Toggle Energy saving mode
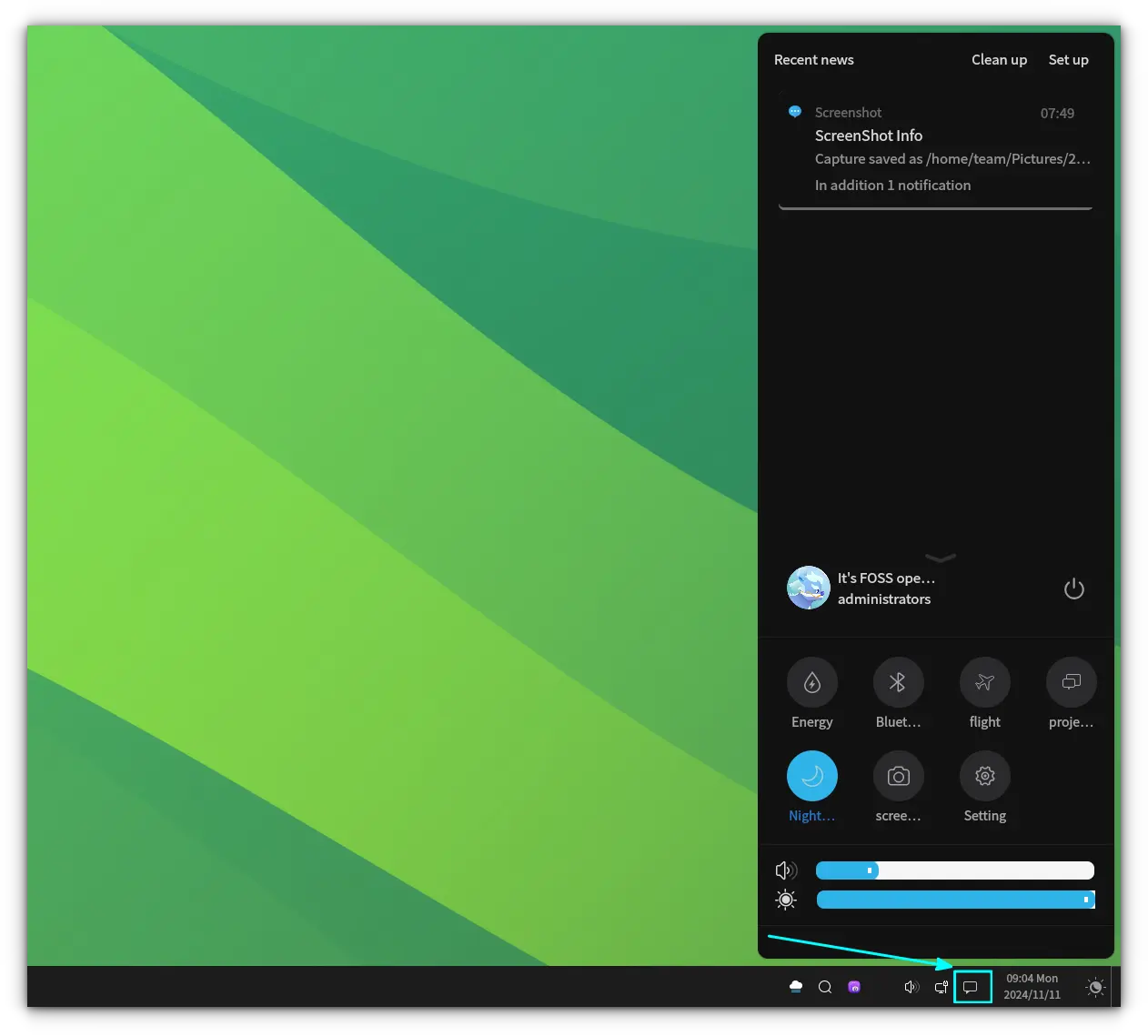This screenshot has width=1148, height=1036. (811, 682)
